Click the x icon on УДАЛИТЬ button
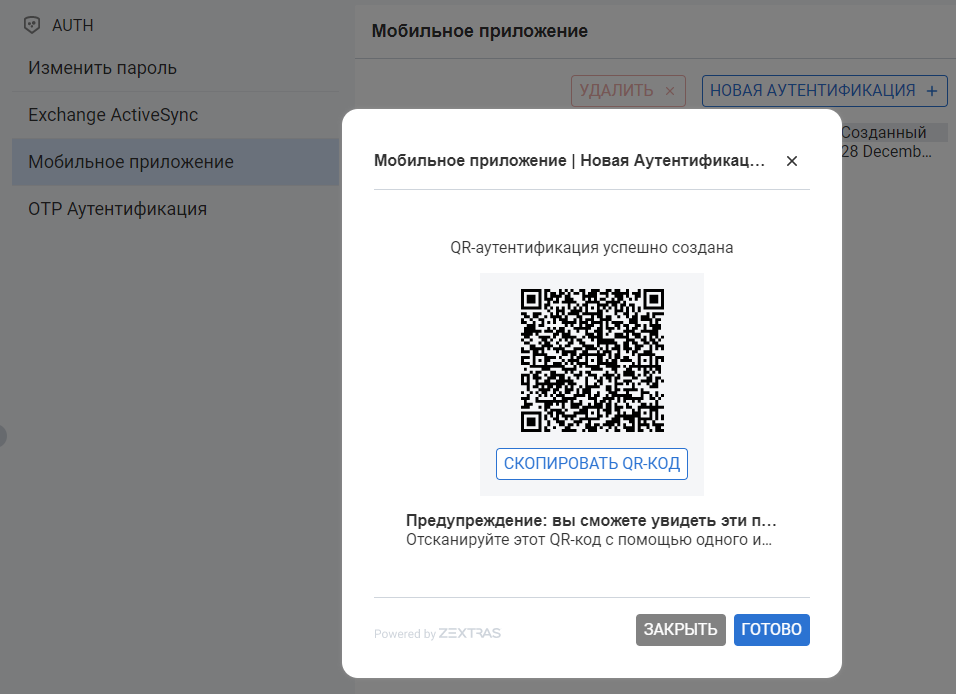Screen dimensions: 956x694 tap(669, 91)
